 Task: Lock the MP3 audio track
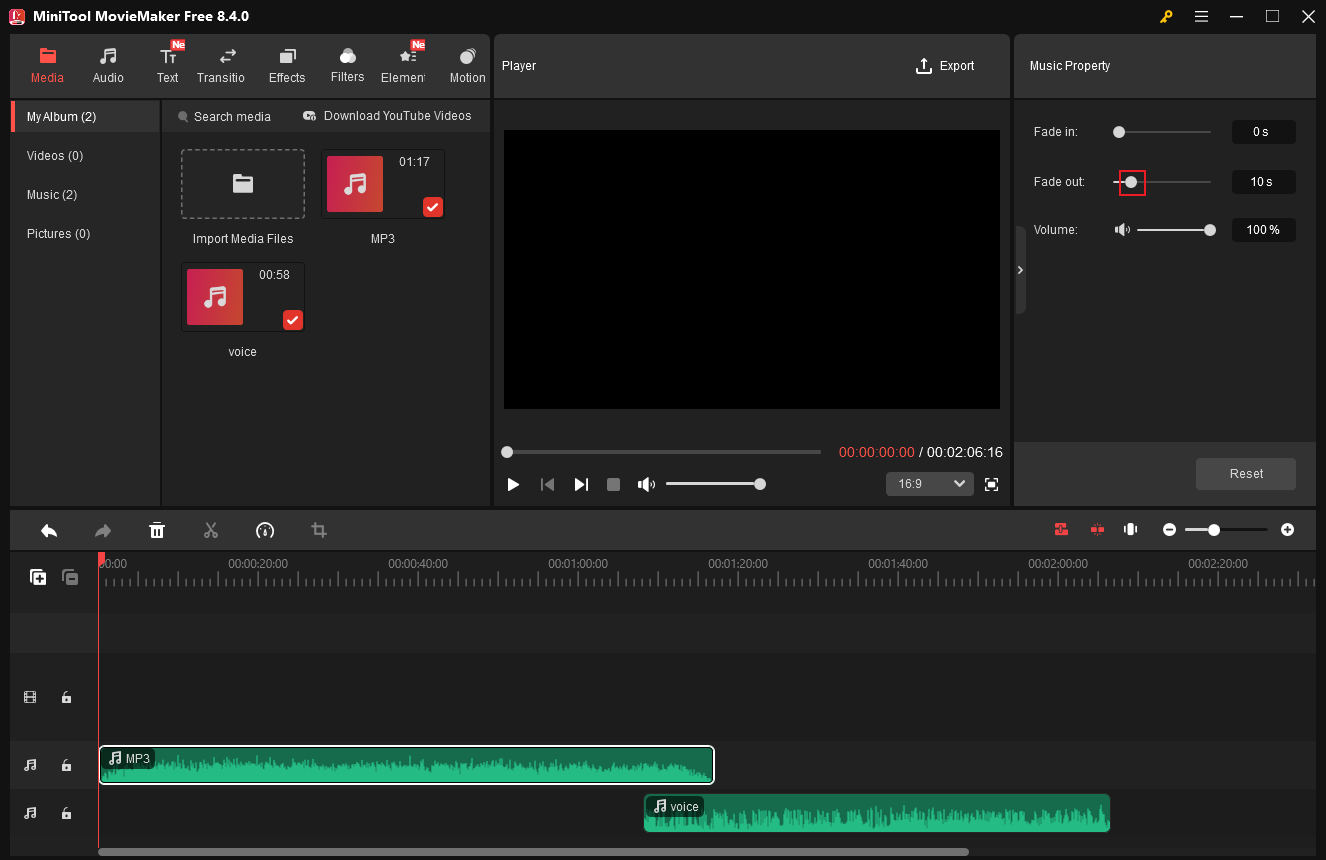point(66,765)
